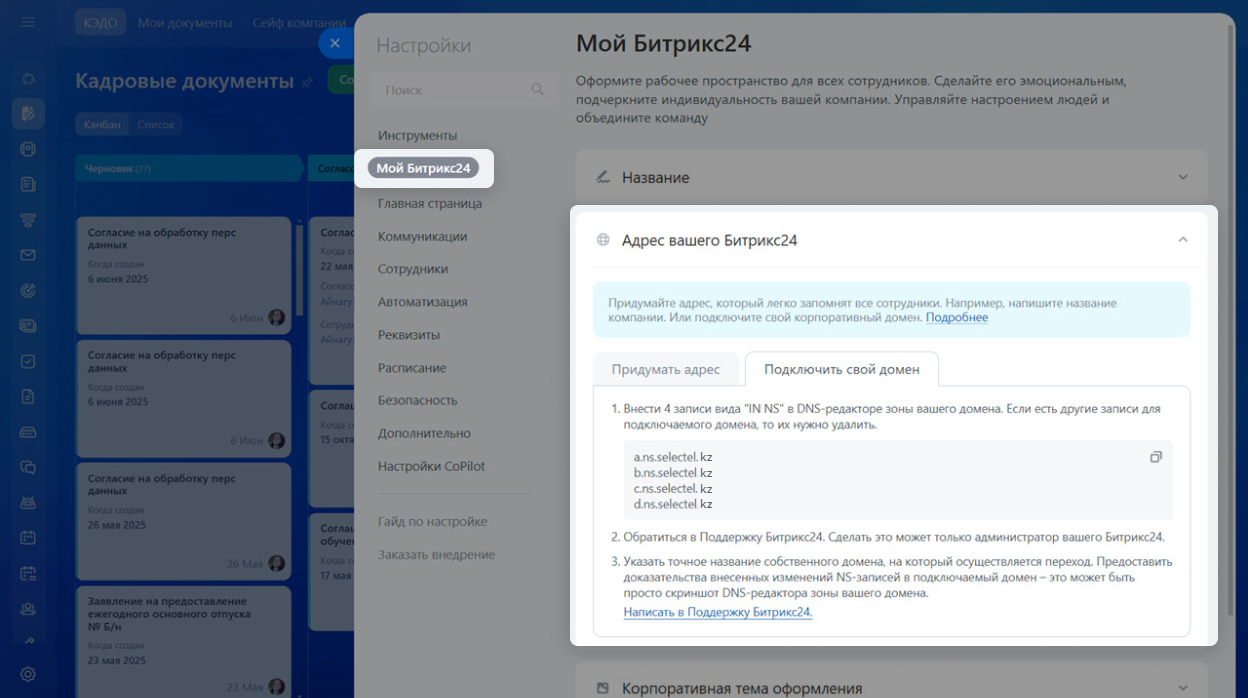Open Реквизиты settings

tap(409, 335)
